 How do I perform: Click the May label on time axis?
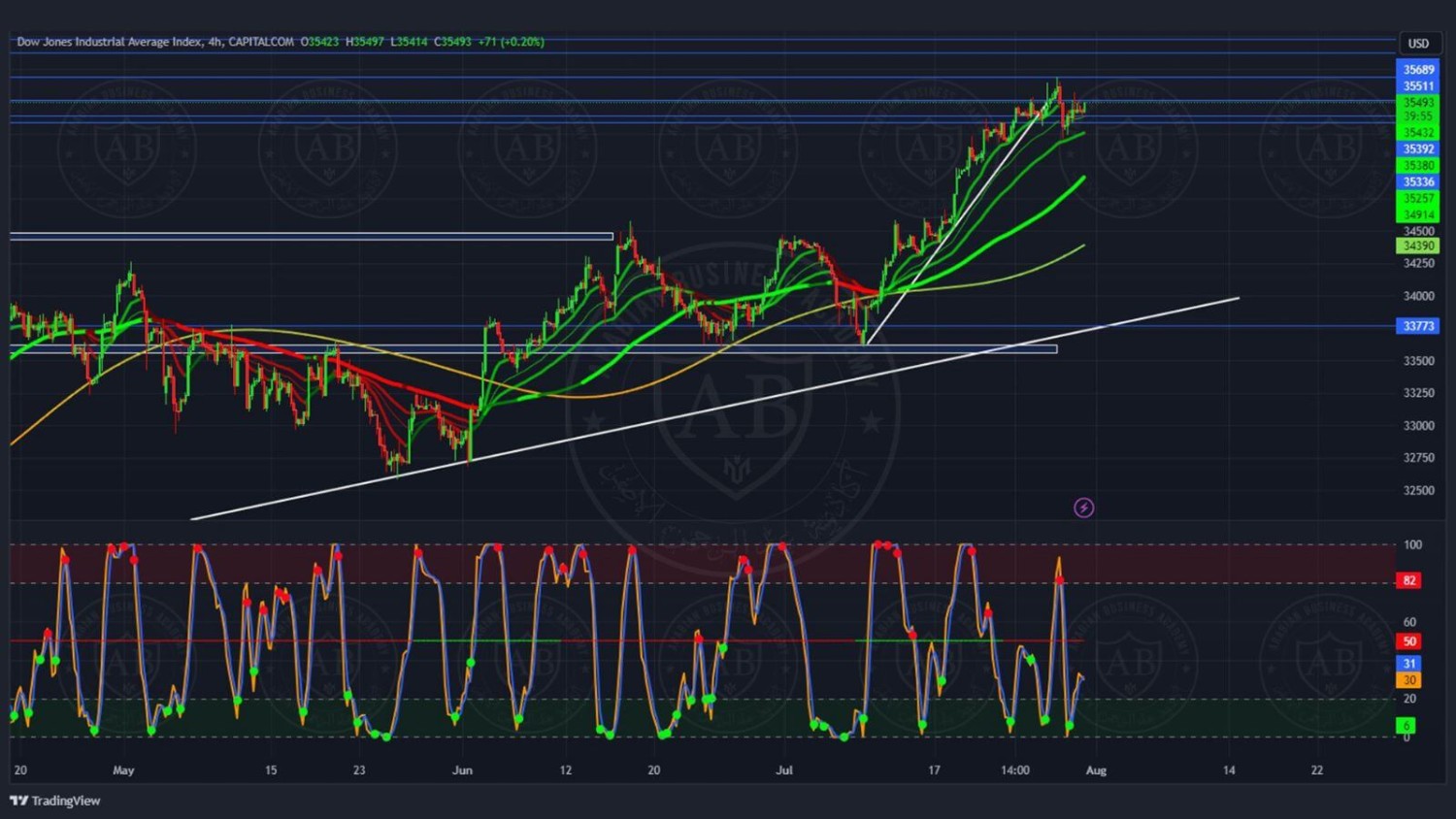point(123,770)
